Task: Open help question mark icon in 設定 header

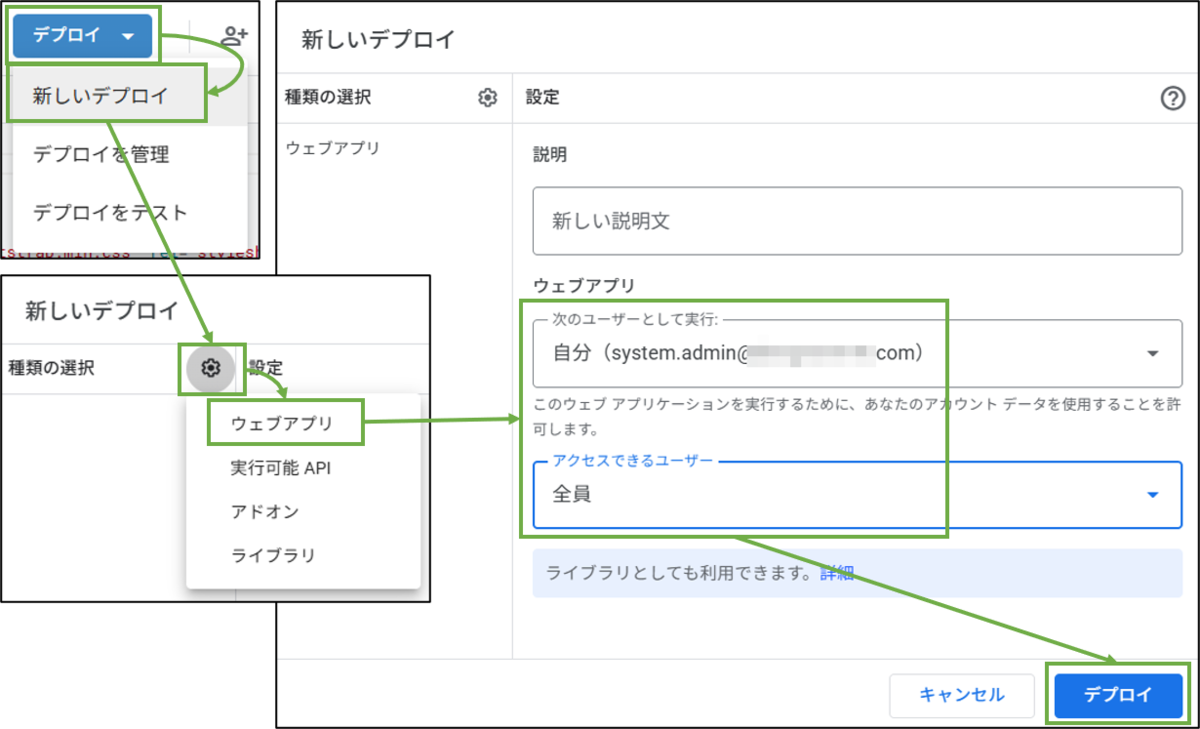Action: [x=1172, y=98]
